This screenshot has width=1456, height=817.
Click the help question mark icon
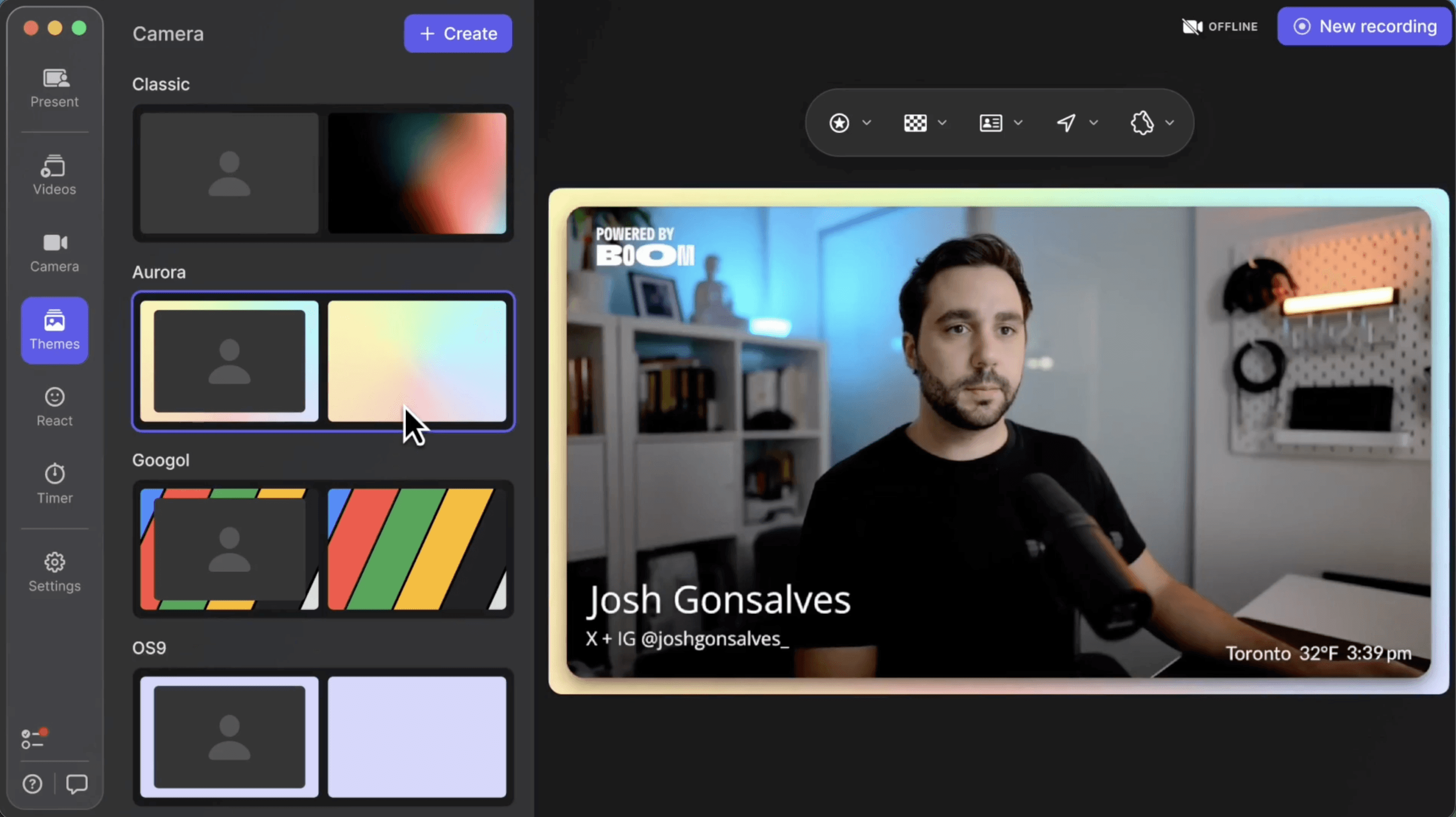pyautogui.click(x=32, y=784)
